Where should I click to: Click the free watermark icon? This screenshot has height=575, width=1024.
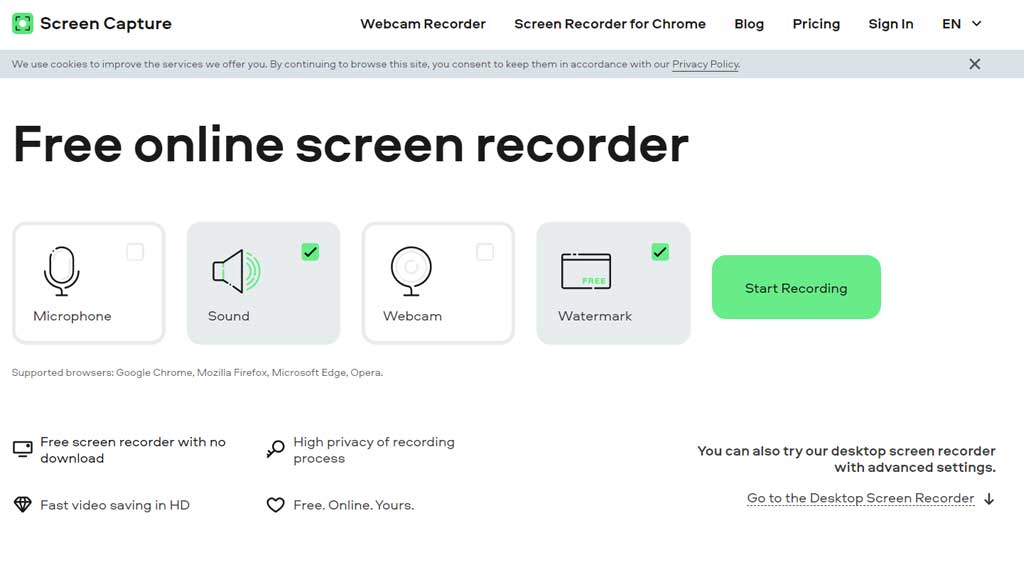click(x=586, y=271)
